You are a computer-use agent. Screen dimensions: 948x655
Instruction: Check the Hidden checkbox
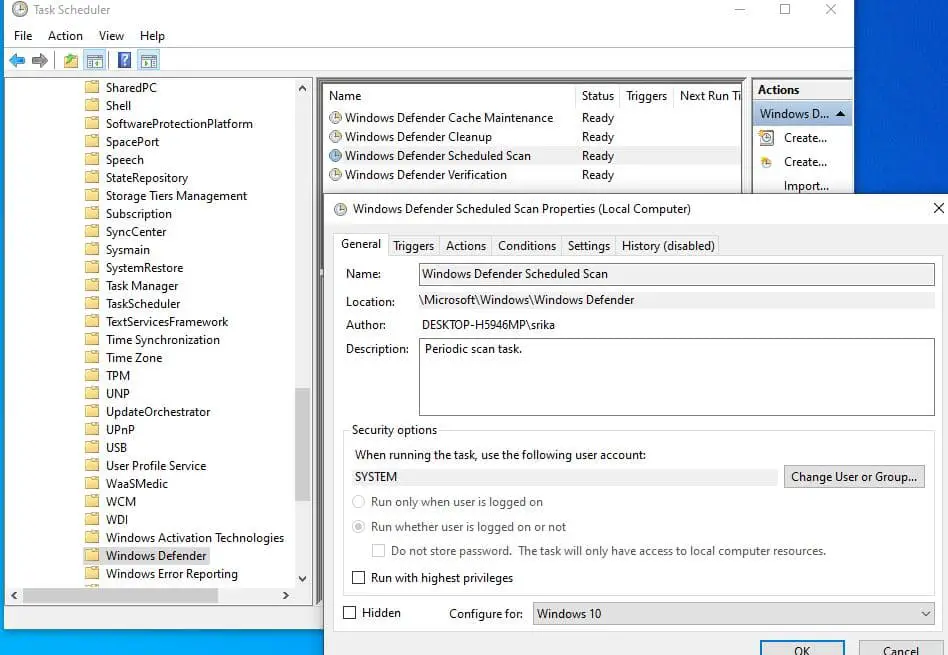pyautogui.click(x=349, y=613)
